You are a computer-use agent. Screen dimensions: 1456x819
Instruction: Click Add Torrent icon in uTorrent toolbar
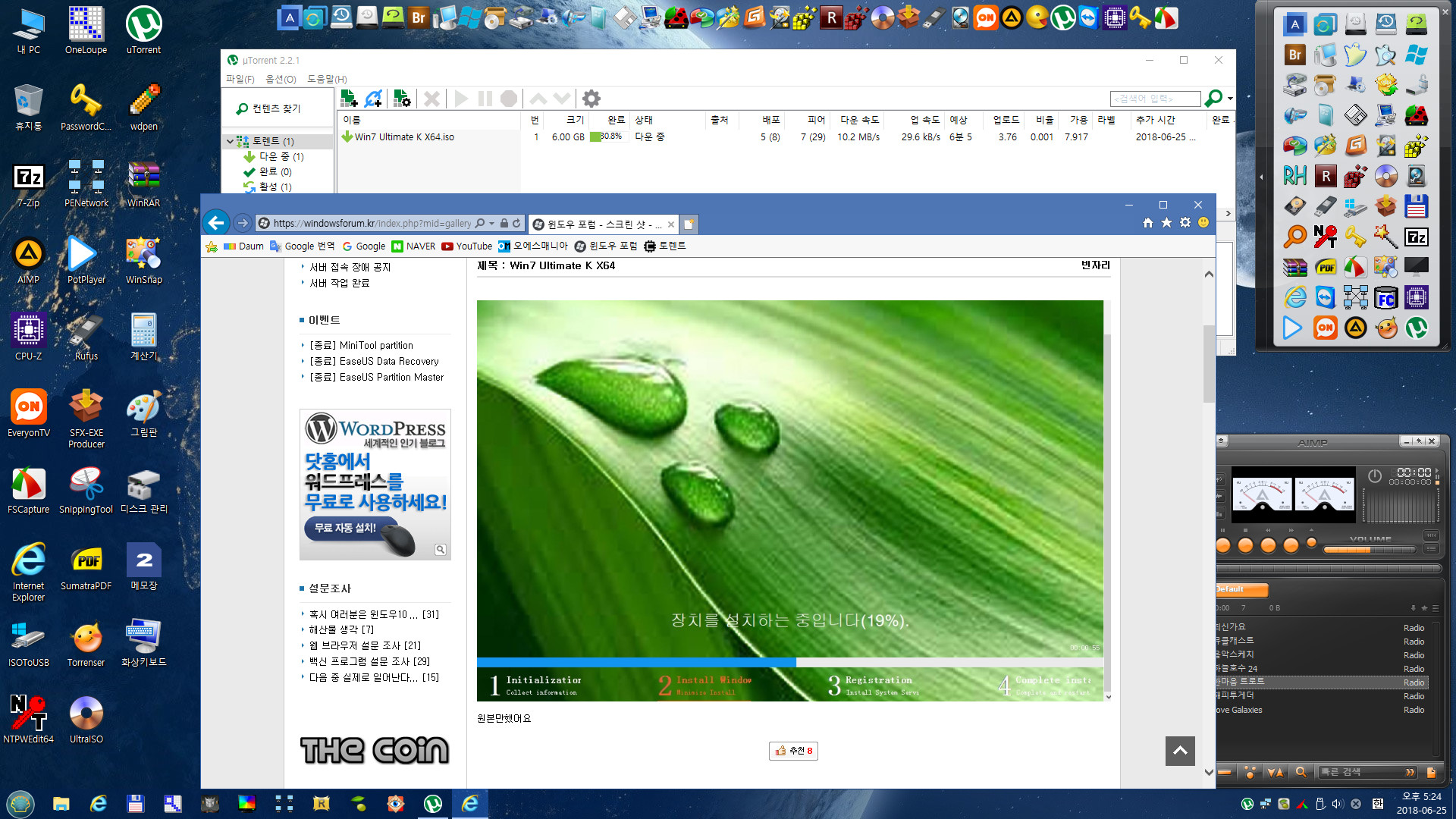(x=349, y=99)
